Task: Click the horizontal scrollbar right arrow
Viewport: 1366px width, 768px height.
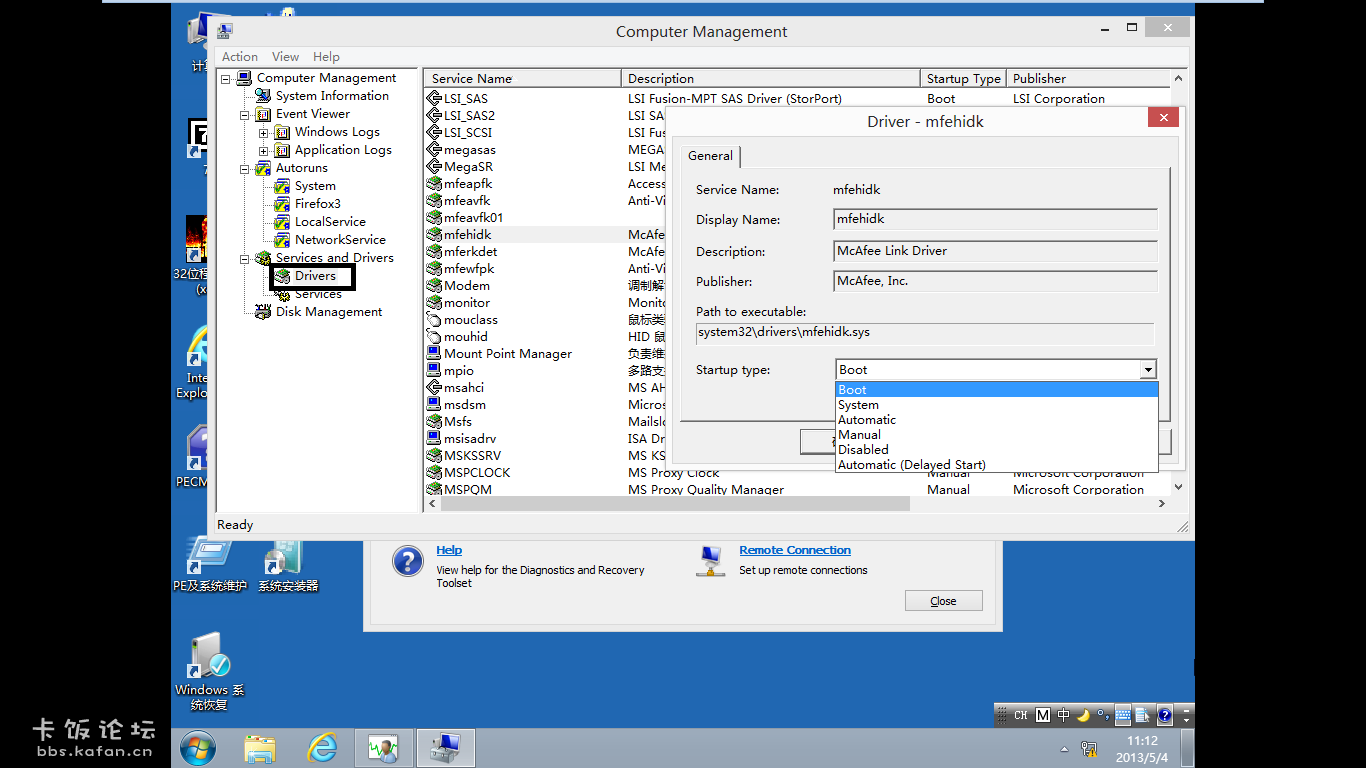Action: pos(1162,504)
